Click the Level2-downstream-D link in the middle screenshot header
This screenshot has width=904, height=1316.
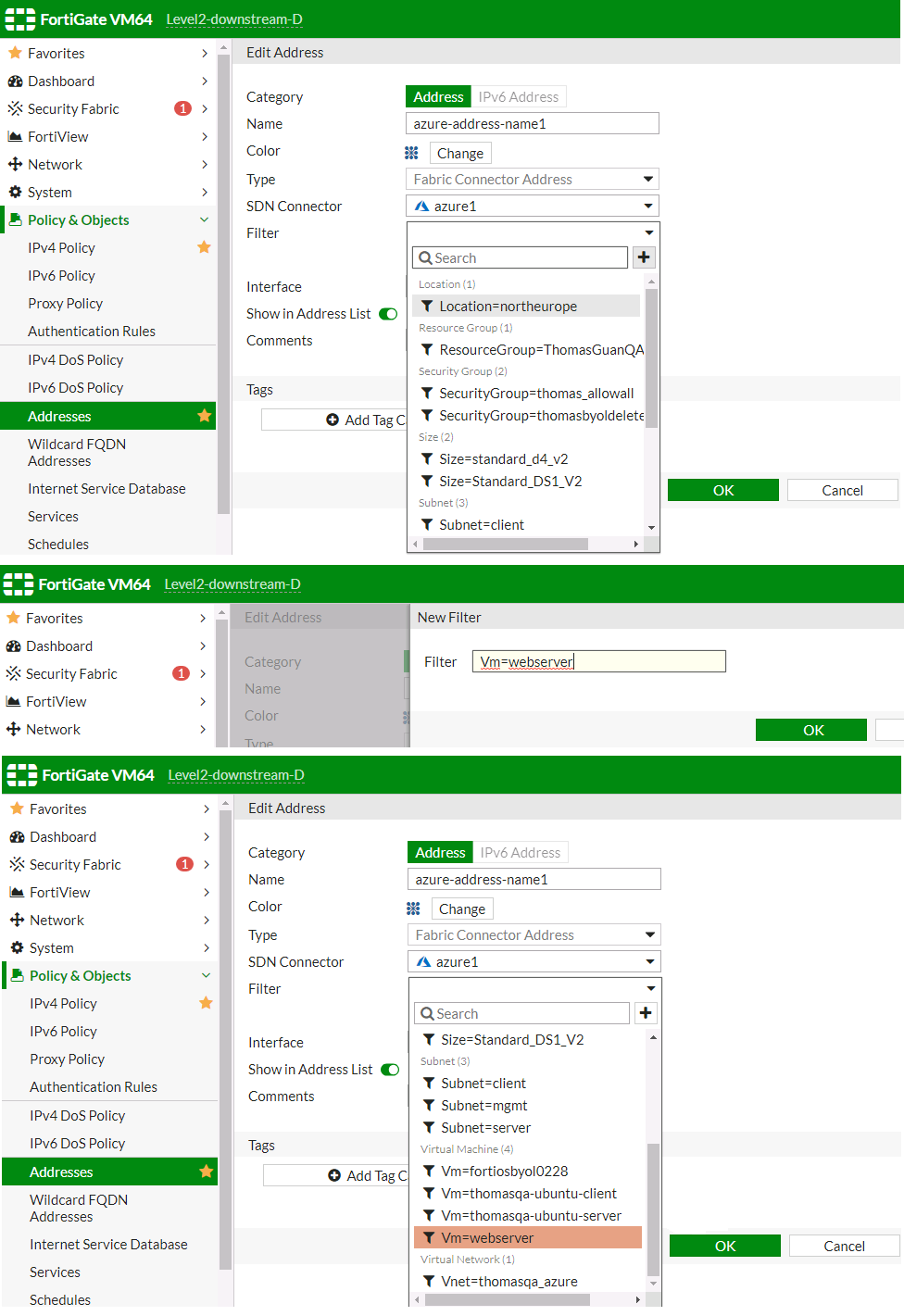click(x=232, y=584)
